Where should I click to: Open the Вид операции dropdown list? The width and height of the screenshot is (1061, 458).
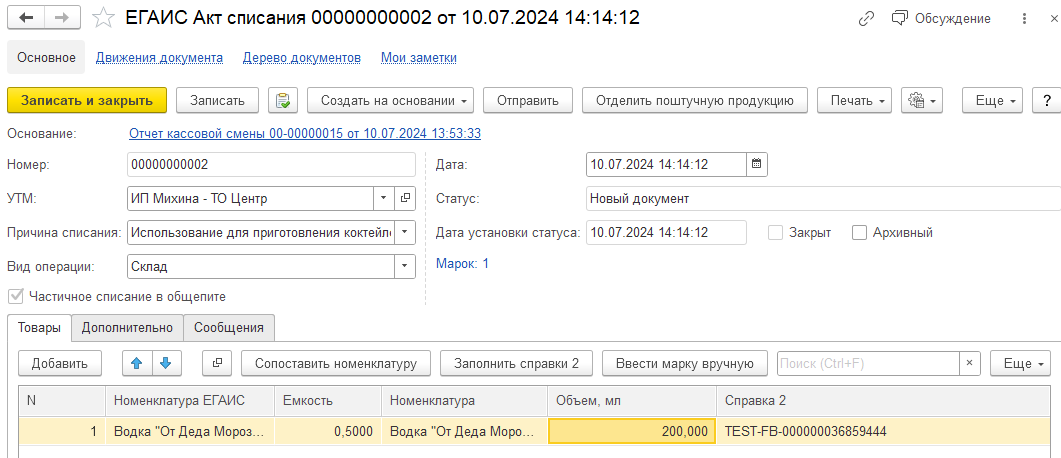click(405, 267)
